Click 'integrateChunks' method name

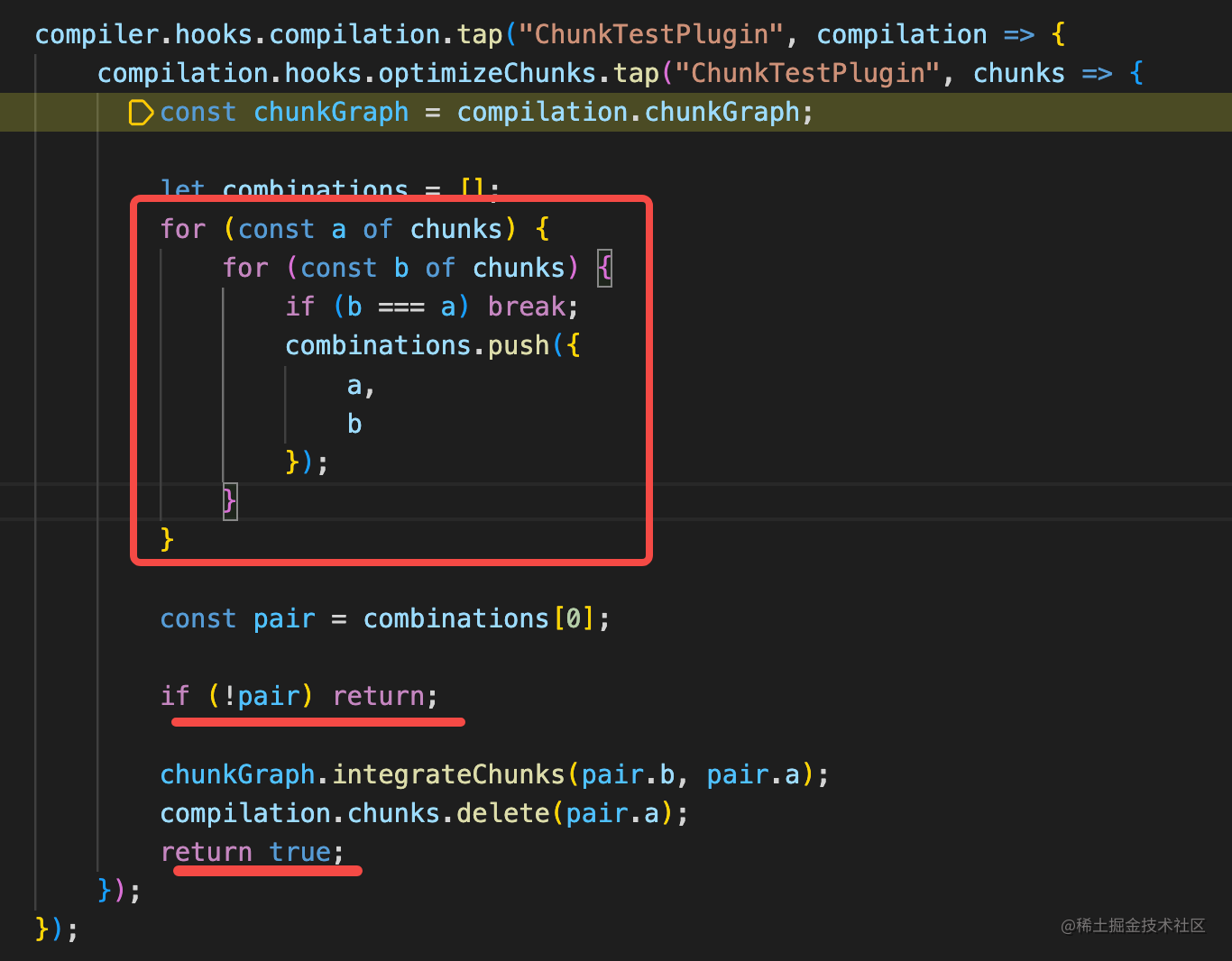point(448,774)
